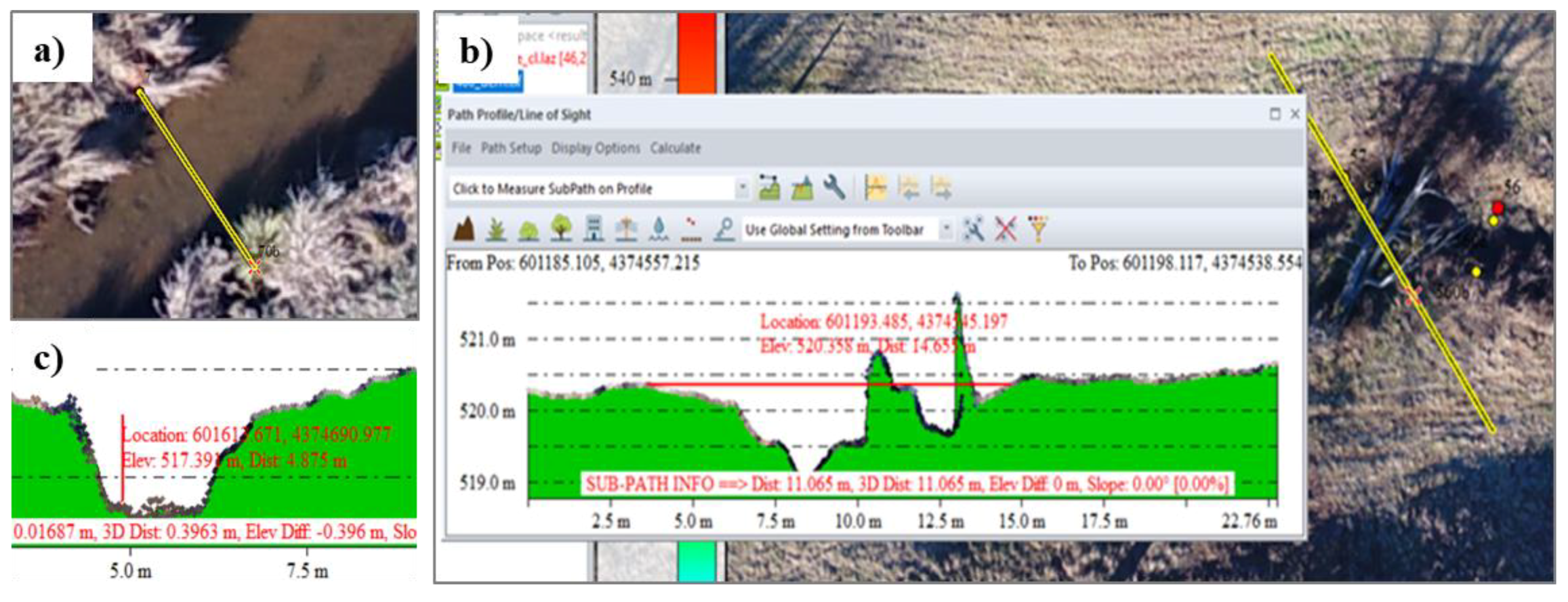Click the path with terrain profile icon
The image size is (1568, 602).
(x=769, y=188)
